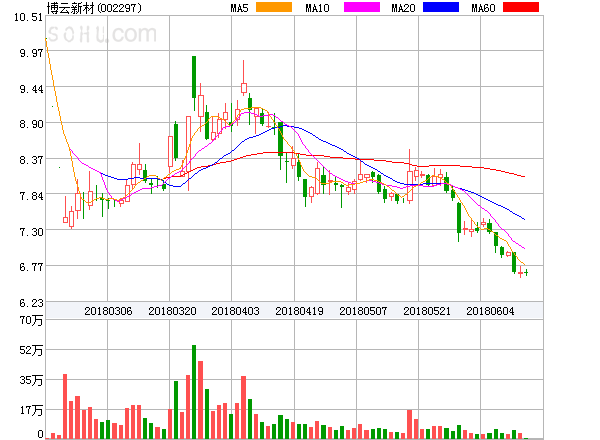Click the 9.44 price axis label
This screenshot has height=440, width=600.
pyautogui.click(x=31, y=89)
